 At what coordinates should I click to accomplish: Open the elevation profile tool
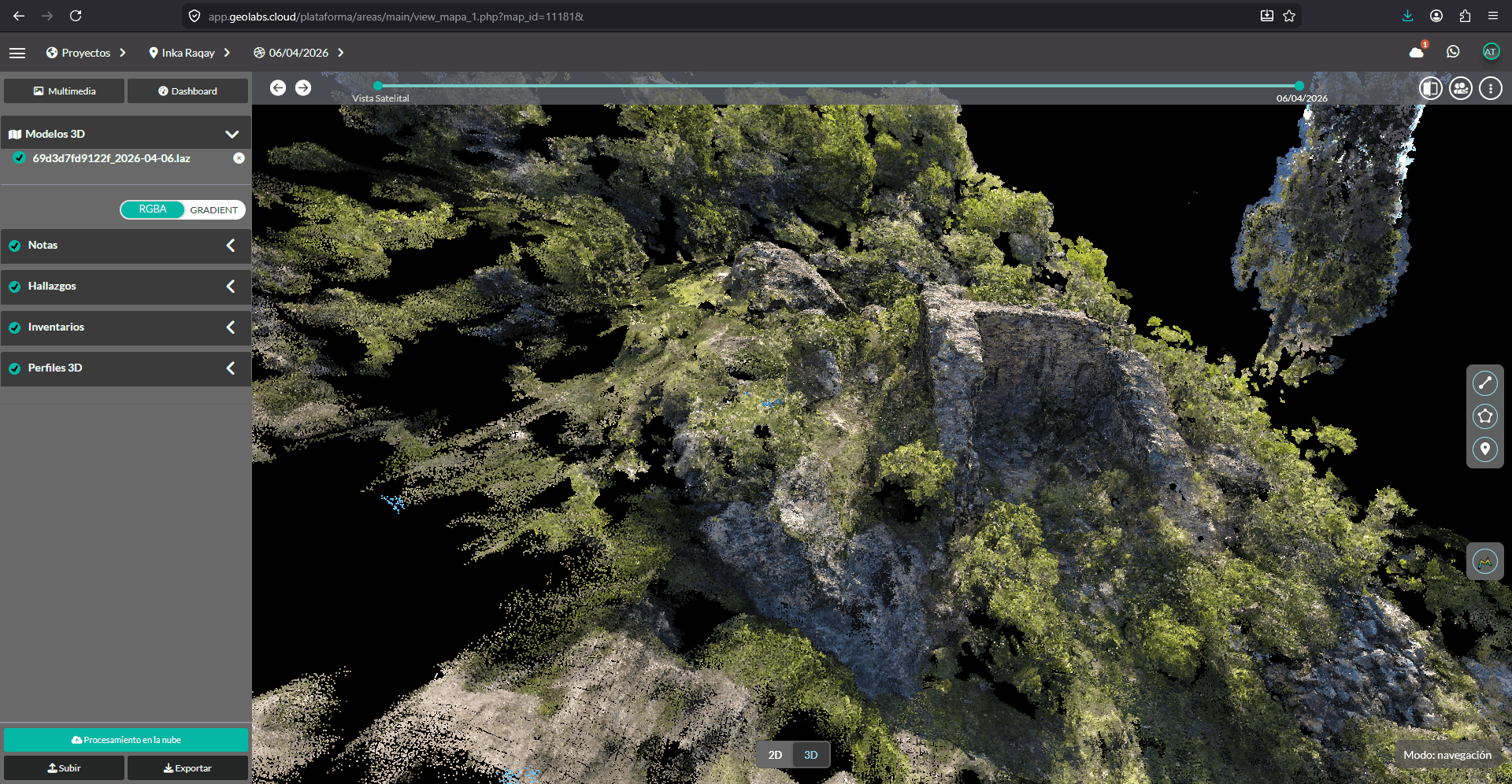tap(1484, 561)
